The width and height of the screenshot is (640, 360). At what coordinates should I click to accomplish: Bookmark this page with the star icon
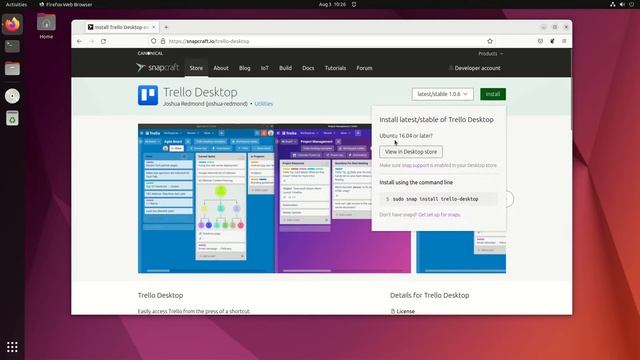point(490,41)
